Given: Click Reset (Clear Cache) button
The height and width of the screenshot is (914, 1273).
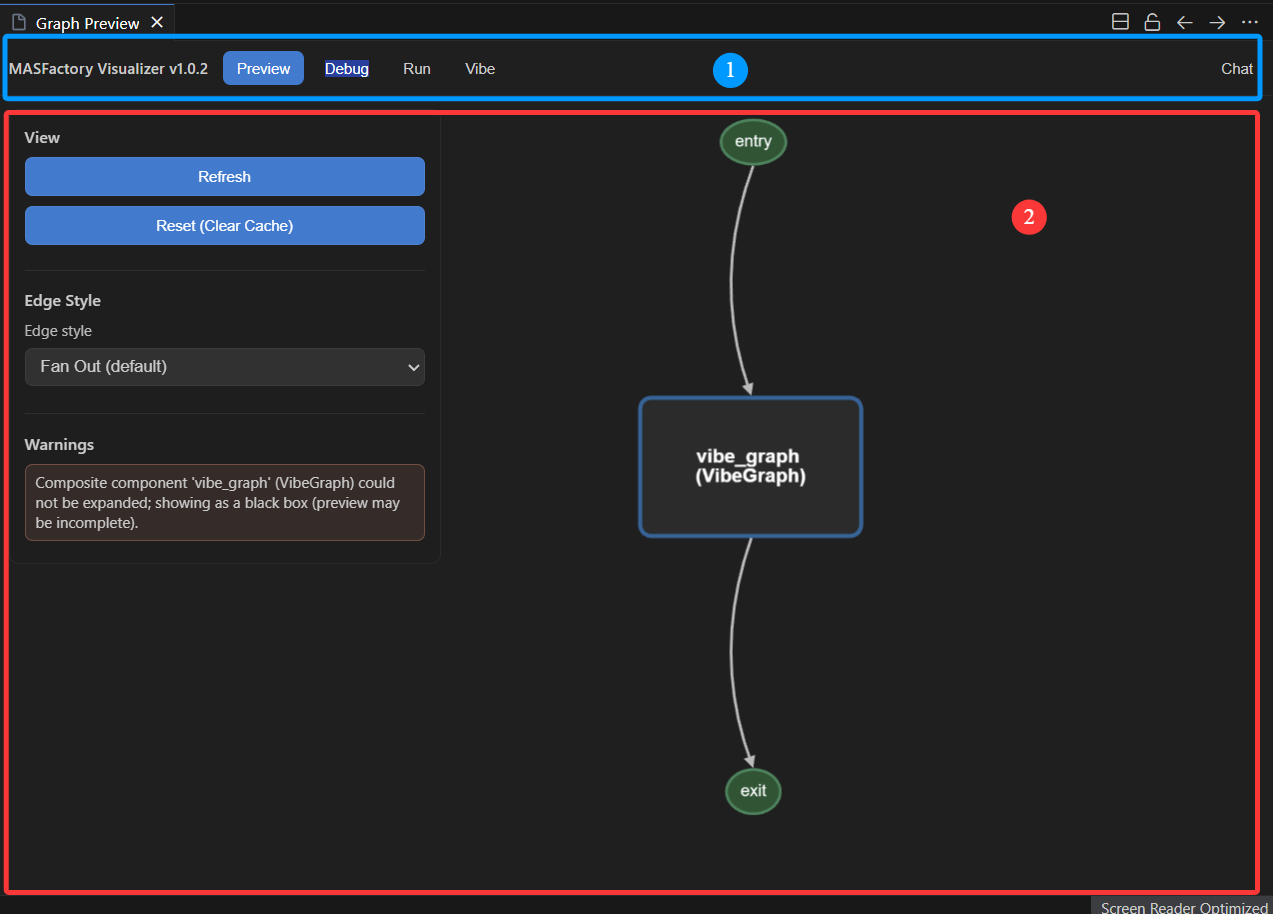Looking at the screenshot, I should click(x=224, y=225).
